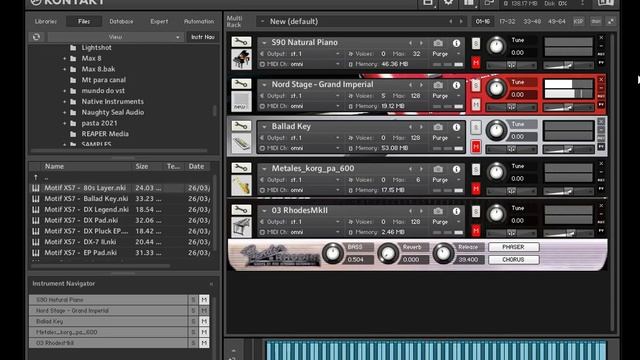
Task: Expand the Native Instruments folder
Action: [64, 102]
